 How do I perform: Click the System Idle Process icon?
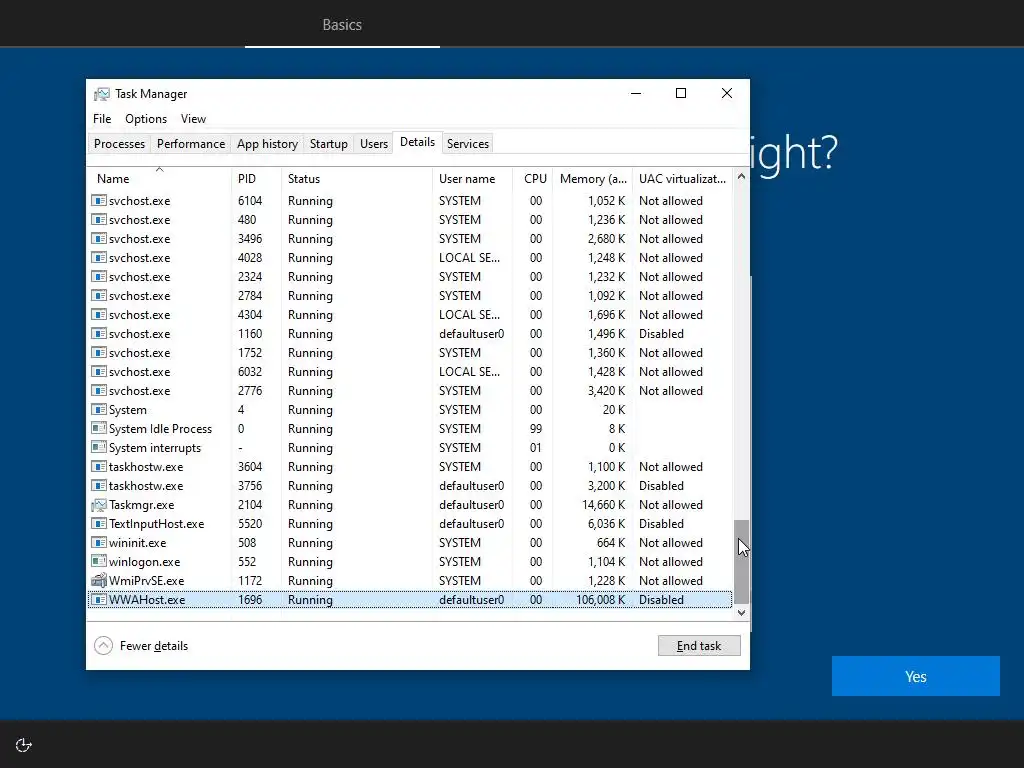coord(99,428)
